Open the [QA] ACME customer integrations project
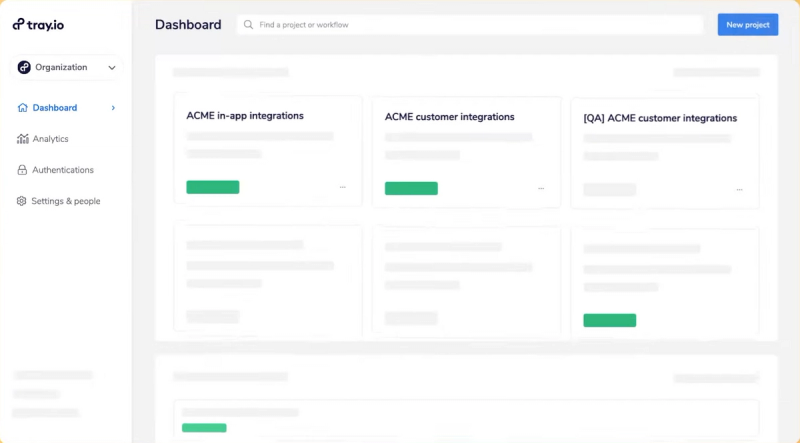 [660, 118]
